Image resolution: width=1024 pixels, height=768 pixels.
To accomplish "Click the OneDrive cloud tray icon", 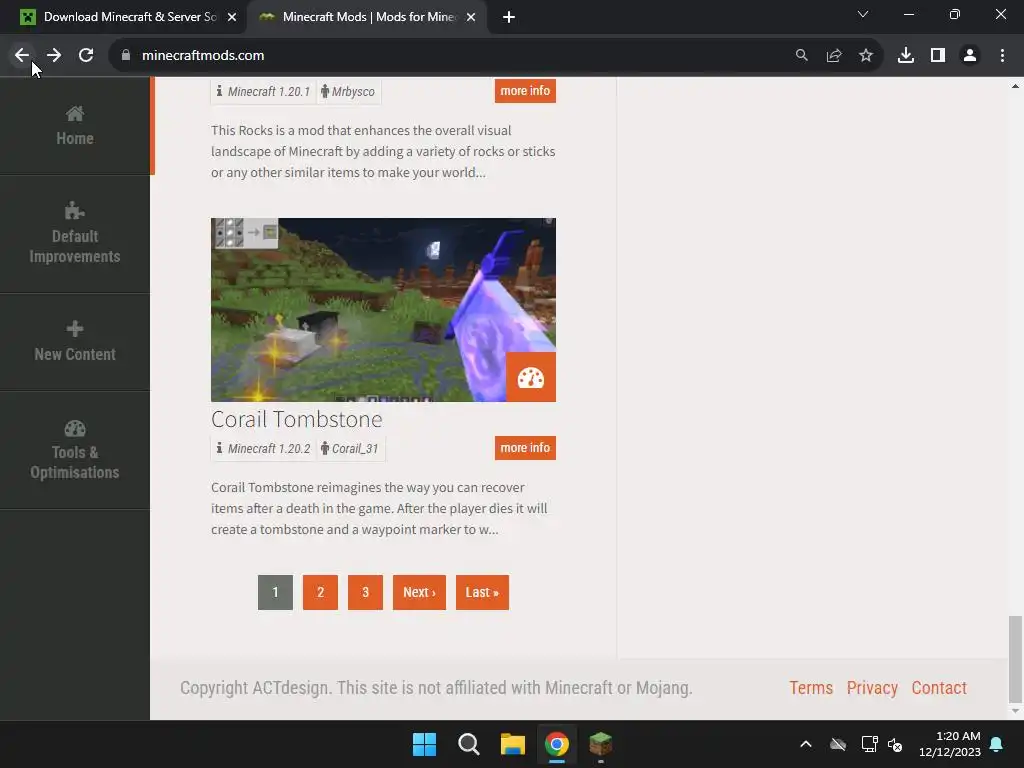I will coord(838,744).
